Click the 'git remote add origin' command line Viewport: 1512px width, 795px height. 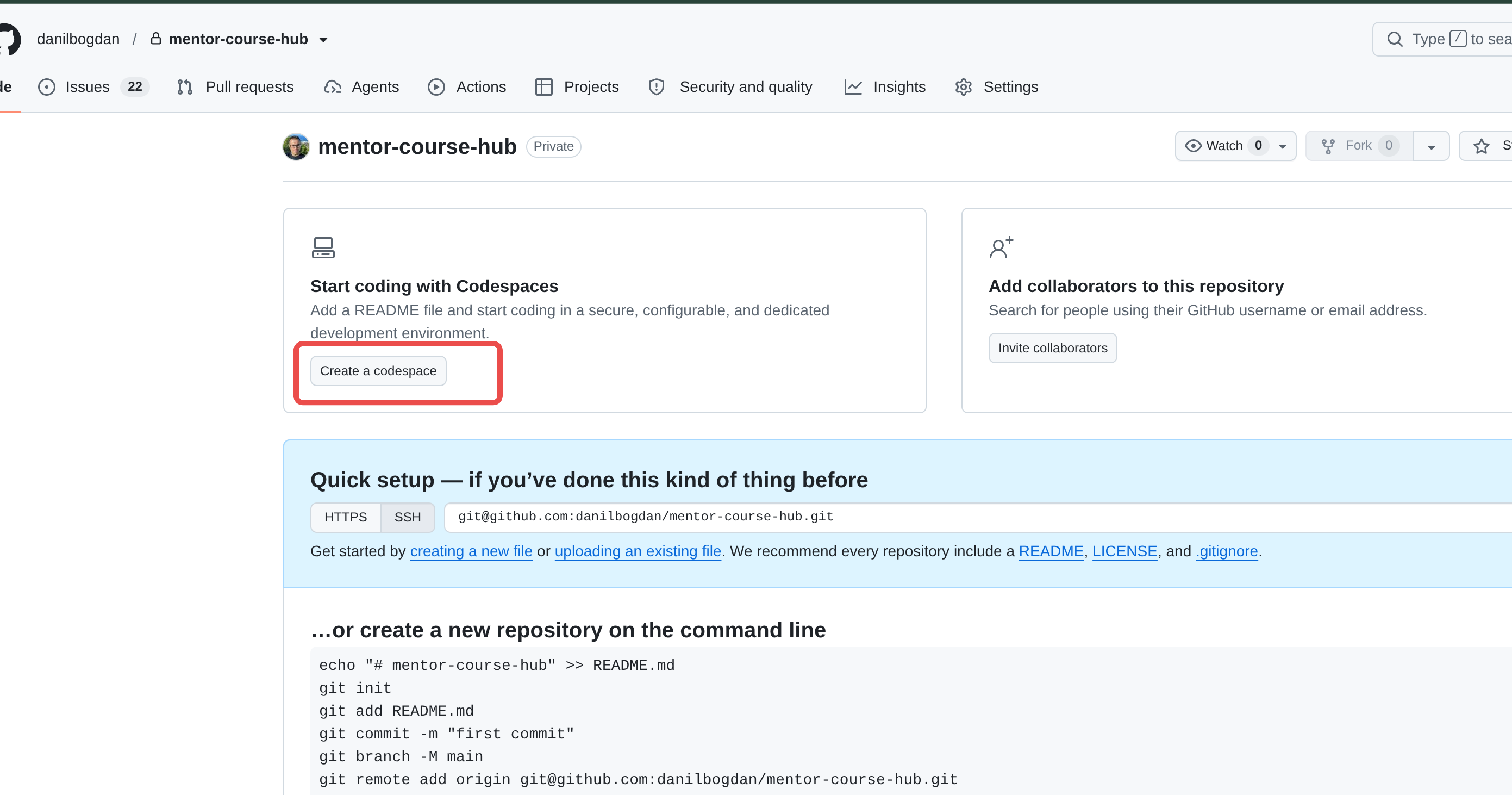(638, 780)
